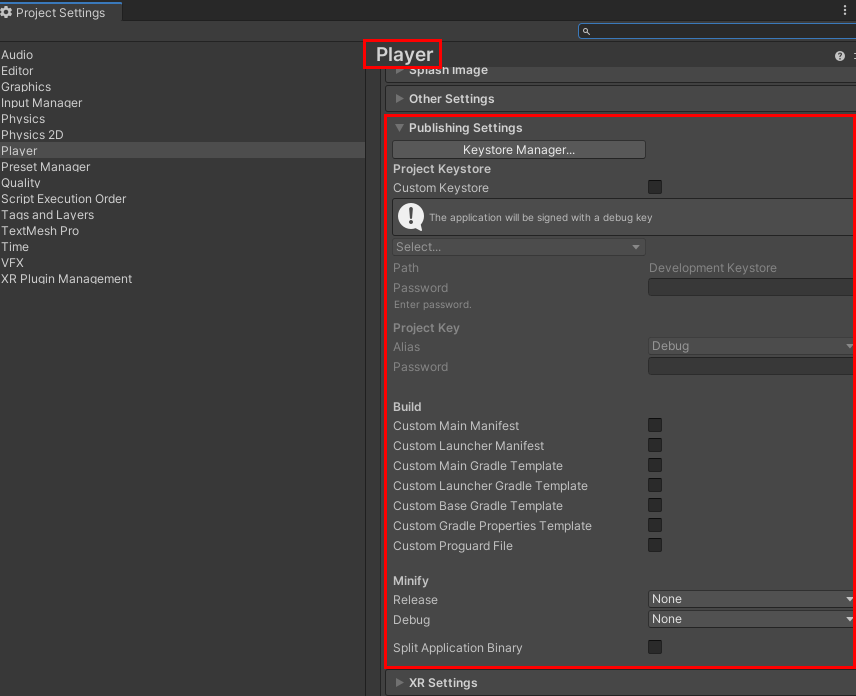Click the warning icon about debug key signing
This screenshot has width=856, height=696.
click(x=410, y=216)
